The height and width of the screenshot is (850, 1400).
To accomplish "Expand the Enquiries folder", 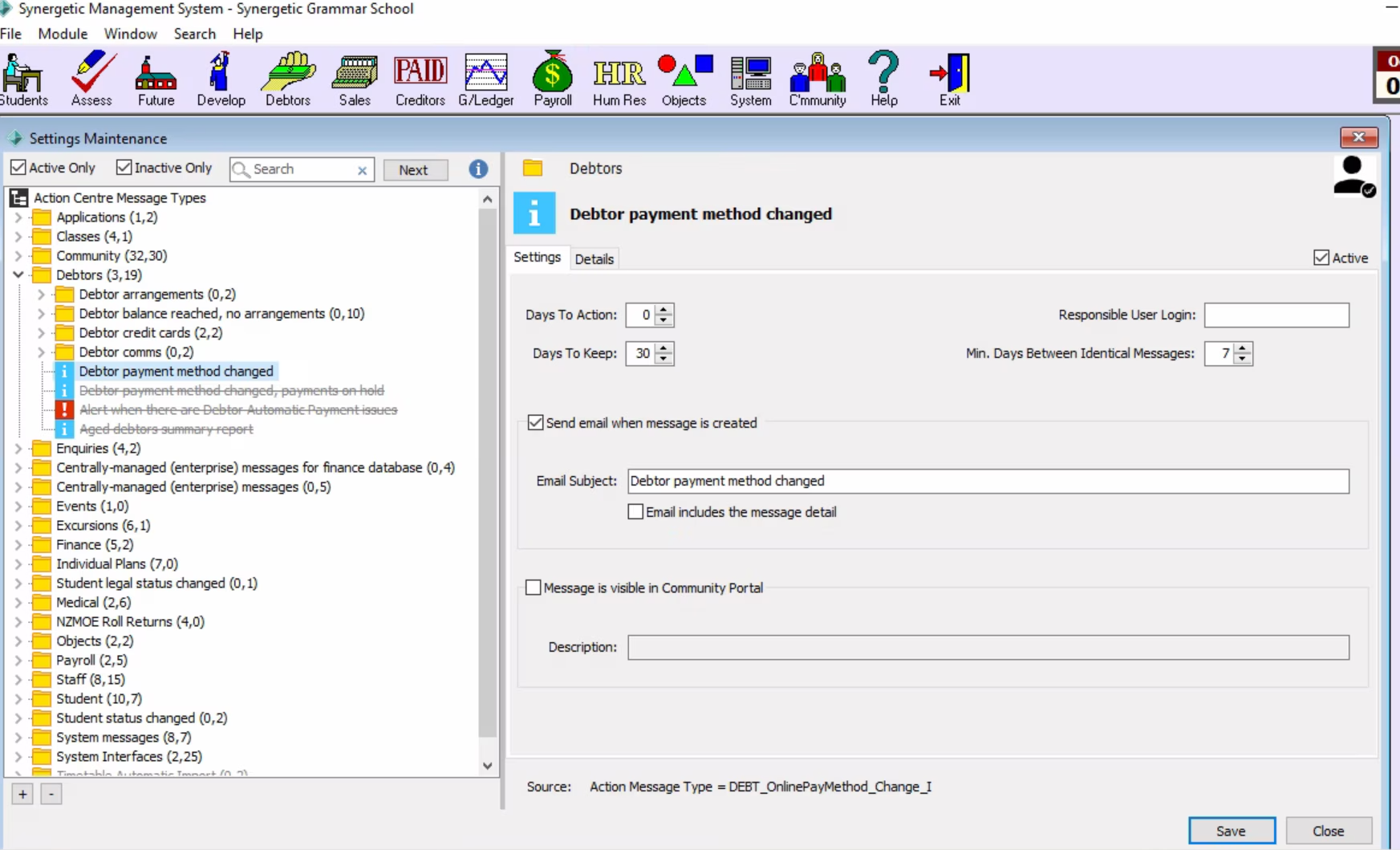I will 18,448.
